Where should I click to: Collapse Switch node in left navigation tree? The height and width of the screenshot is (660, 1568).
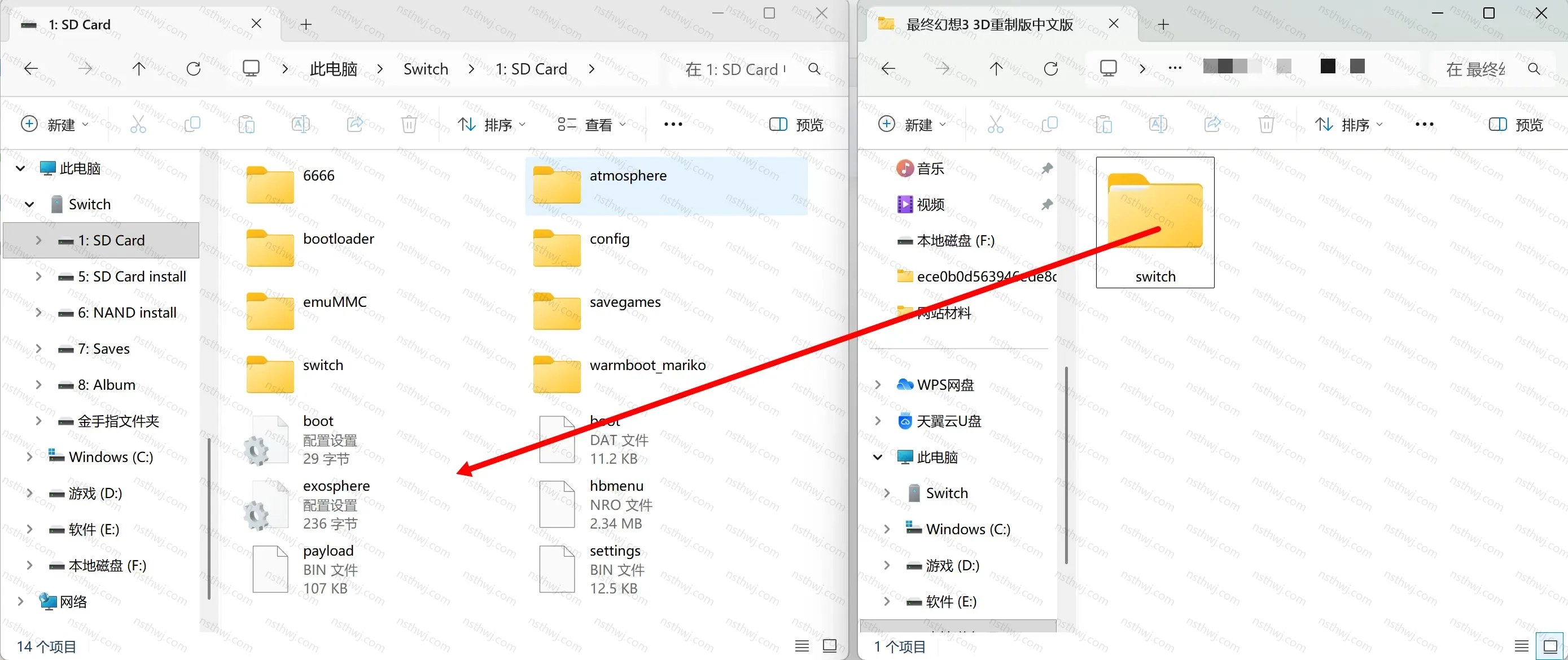click(29, 204)
